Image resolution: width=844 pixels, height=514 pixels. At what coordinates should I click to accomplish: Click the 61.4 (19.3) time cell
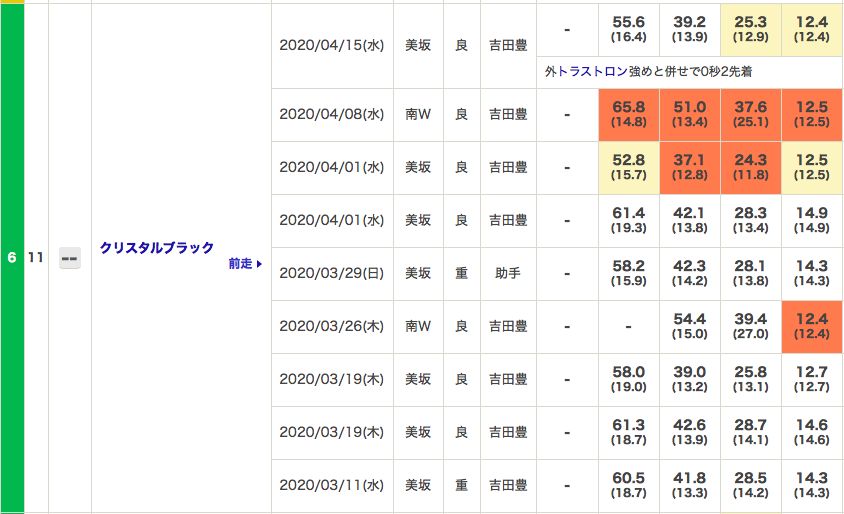[x=629, y=220]
